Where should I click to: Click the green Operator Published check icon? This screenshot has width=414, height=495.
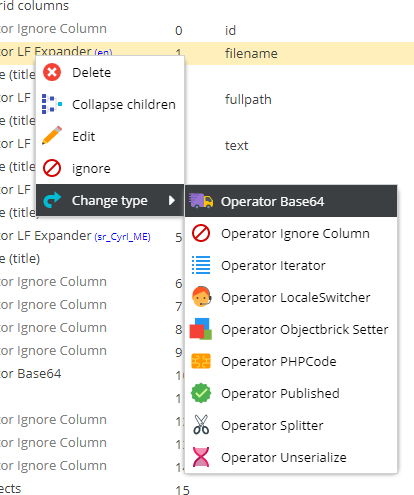(x=201, y=393)
